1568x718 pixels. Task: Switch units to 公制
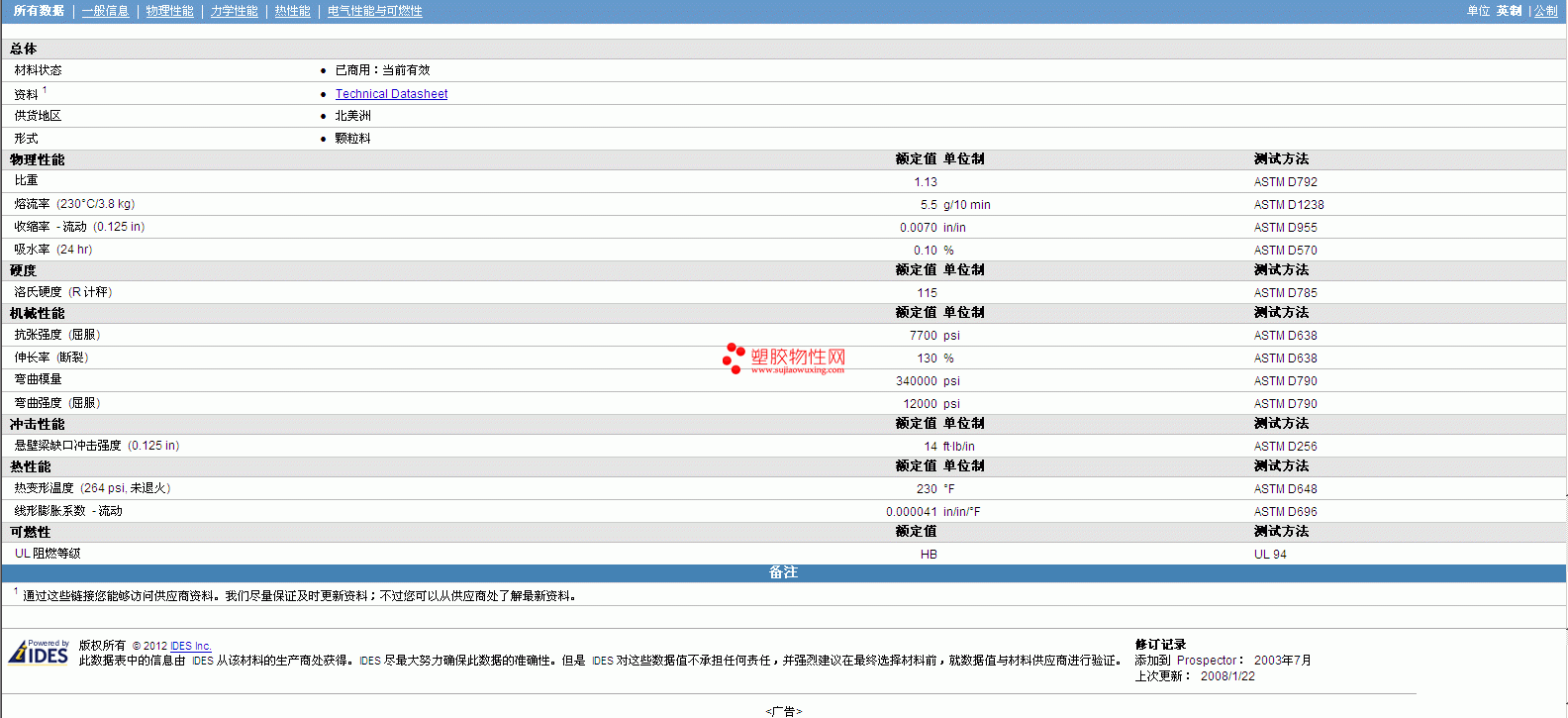coord(1545,11)
